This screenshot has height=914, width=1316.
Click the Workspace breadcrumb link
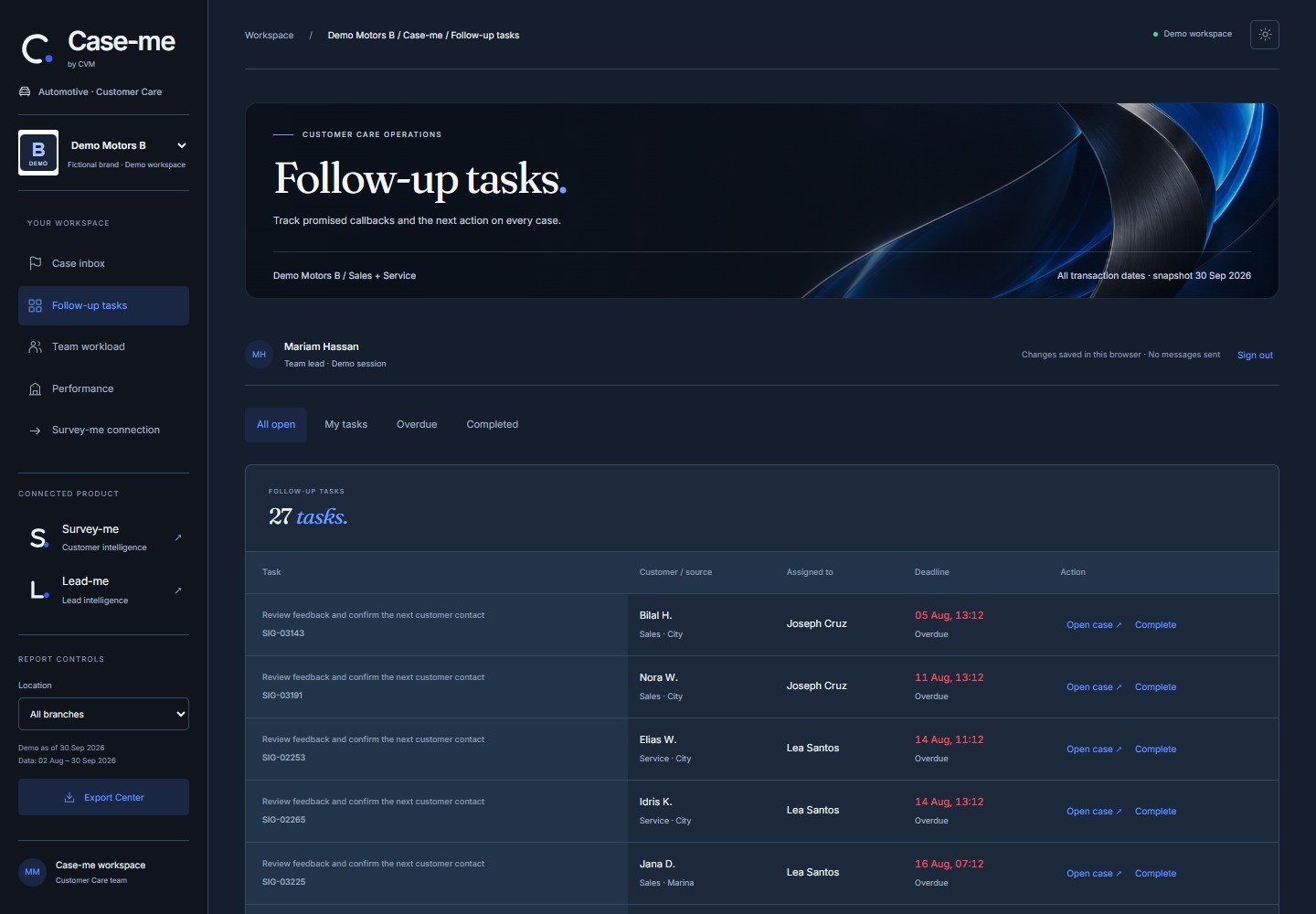pos(270,36)
